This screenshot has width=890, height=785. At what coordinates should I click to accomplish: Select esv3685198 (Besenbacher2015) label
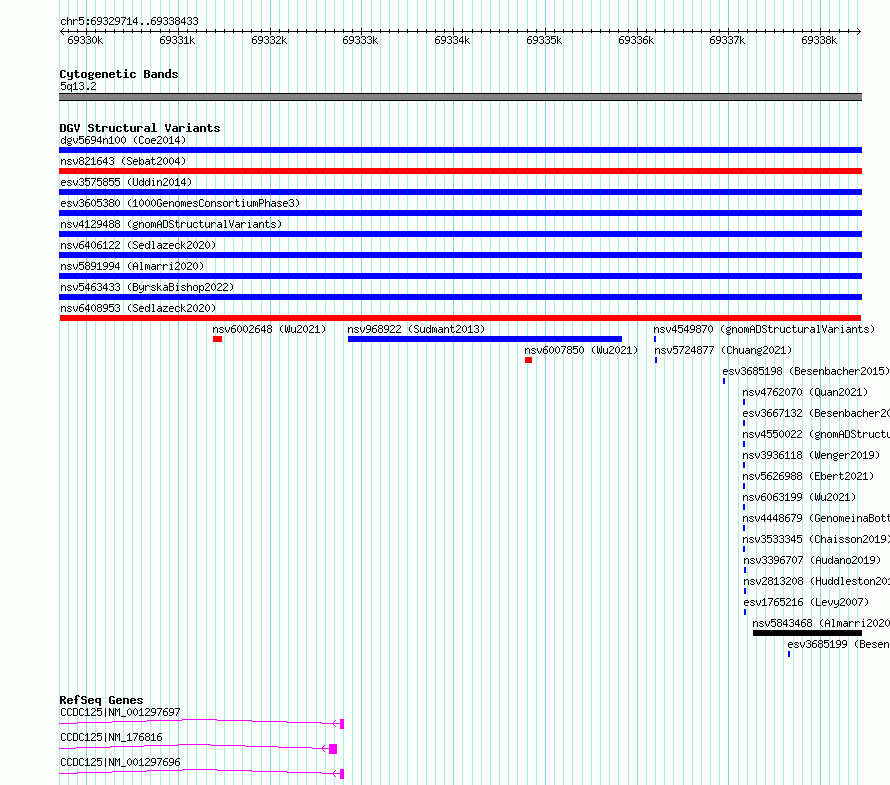pos(806,371)
